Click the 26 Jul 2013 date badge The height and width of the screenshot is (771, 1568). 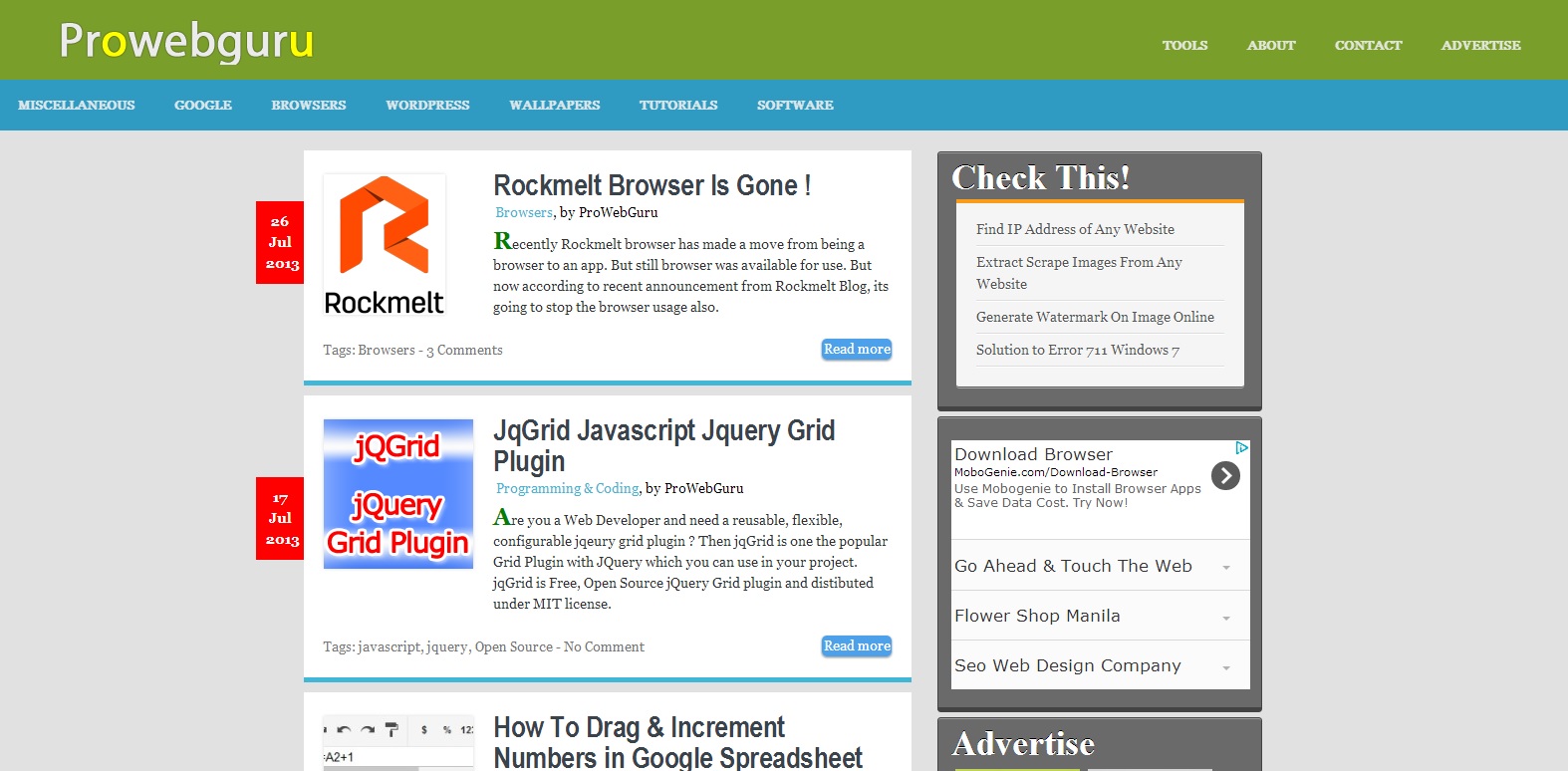pos(280,243)
